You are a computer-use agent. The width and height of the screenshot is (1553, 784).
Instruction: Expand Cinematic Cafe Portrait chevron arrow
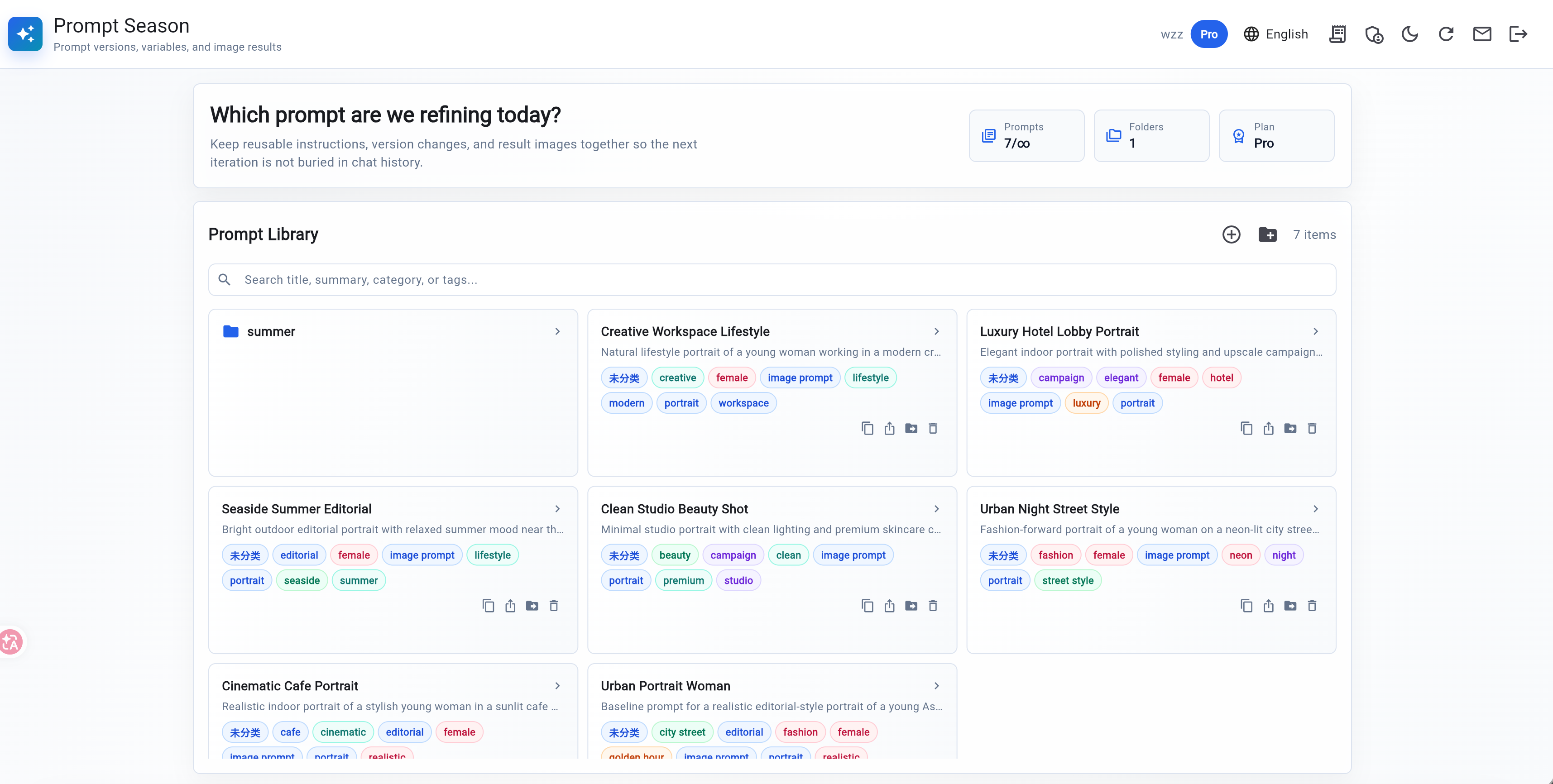click(x=558, y=686)
